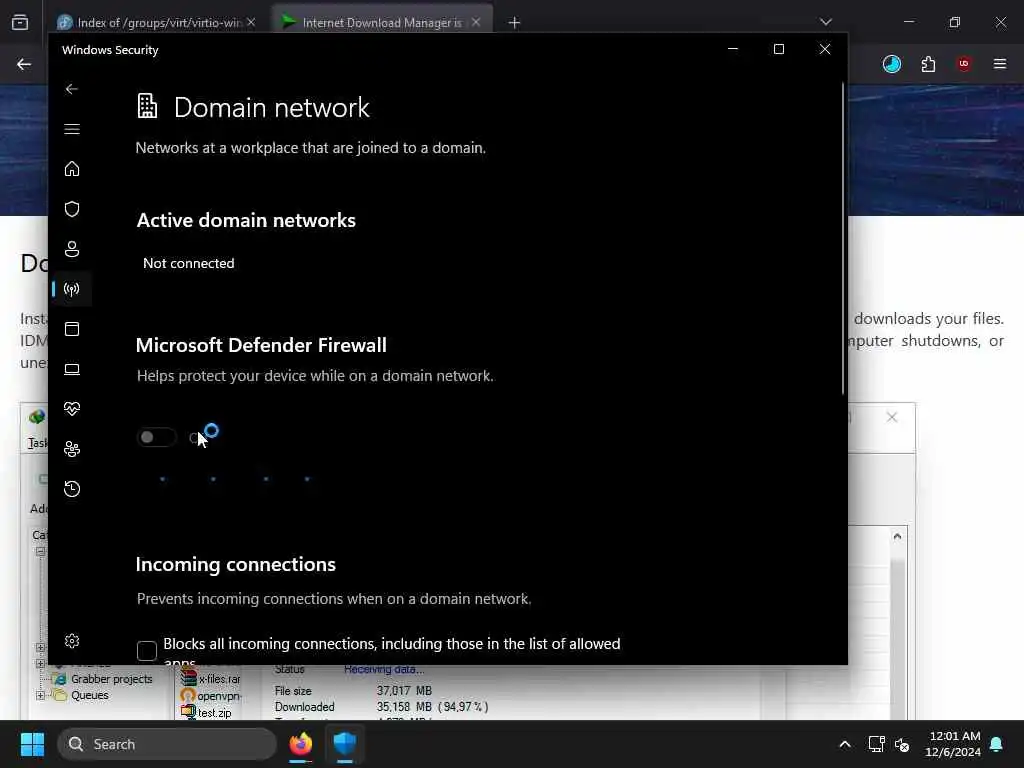
Task: Open Device security laptop icon
Action: [x=72, y=369]
